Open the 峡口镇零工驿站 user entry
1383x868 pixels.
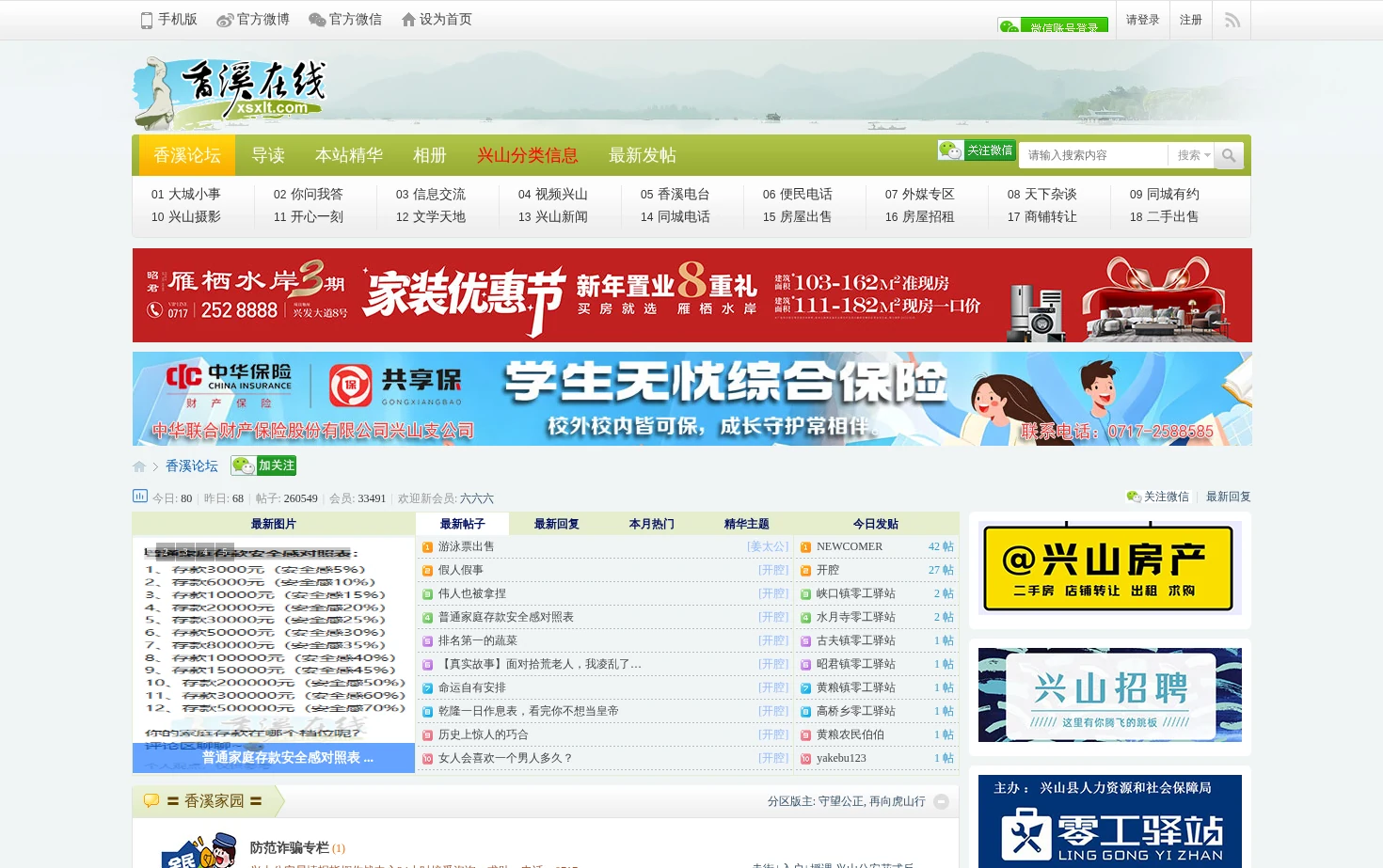pos(856,593)
